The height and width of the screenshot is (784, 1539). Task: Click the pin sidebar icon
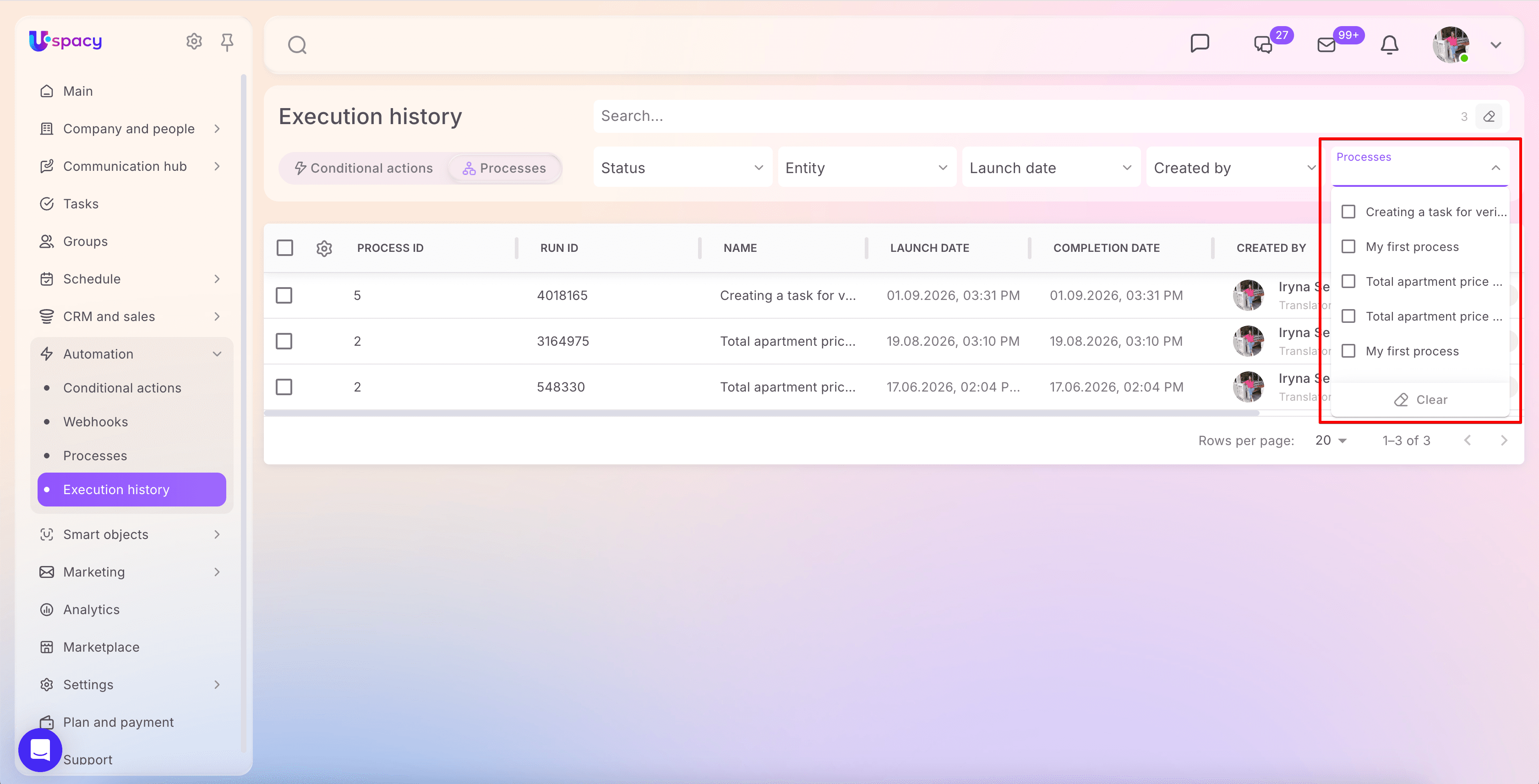click(x=227, y=42)
